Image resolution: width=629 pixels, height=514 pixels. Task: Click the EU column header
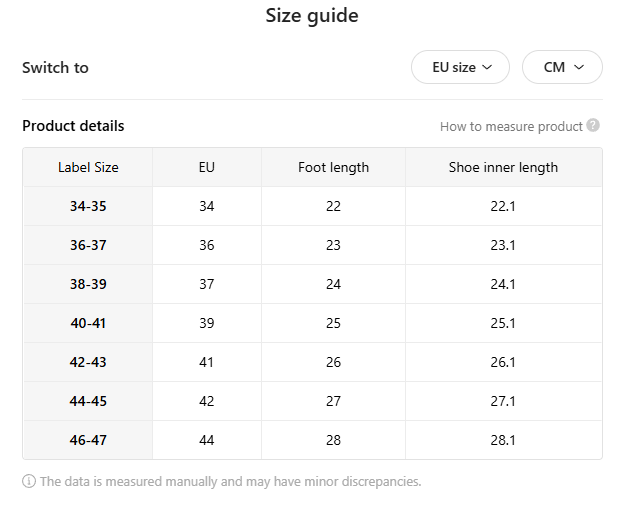point(207,167)
